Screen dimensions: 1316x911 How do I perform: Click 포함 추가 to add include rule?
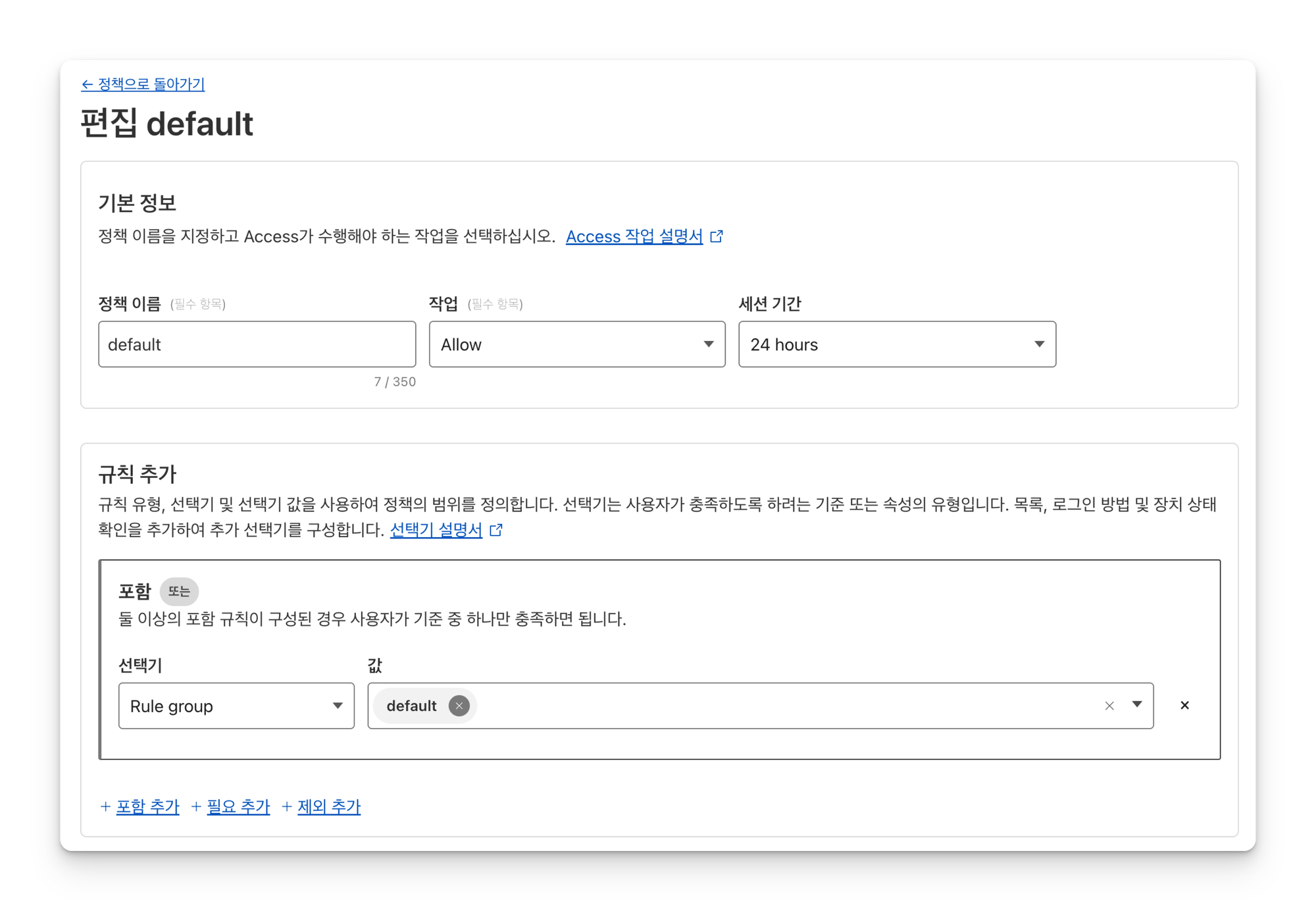[147, 806]
